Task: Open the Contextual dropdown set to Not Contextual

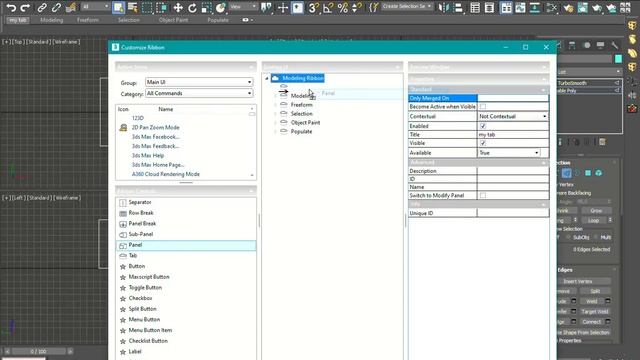Action: pyautogui.click(x=513, y=116)
